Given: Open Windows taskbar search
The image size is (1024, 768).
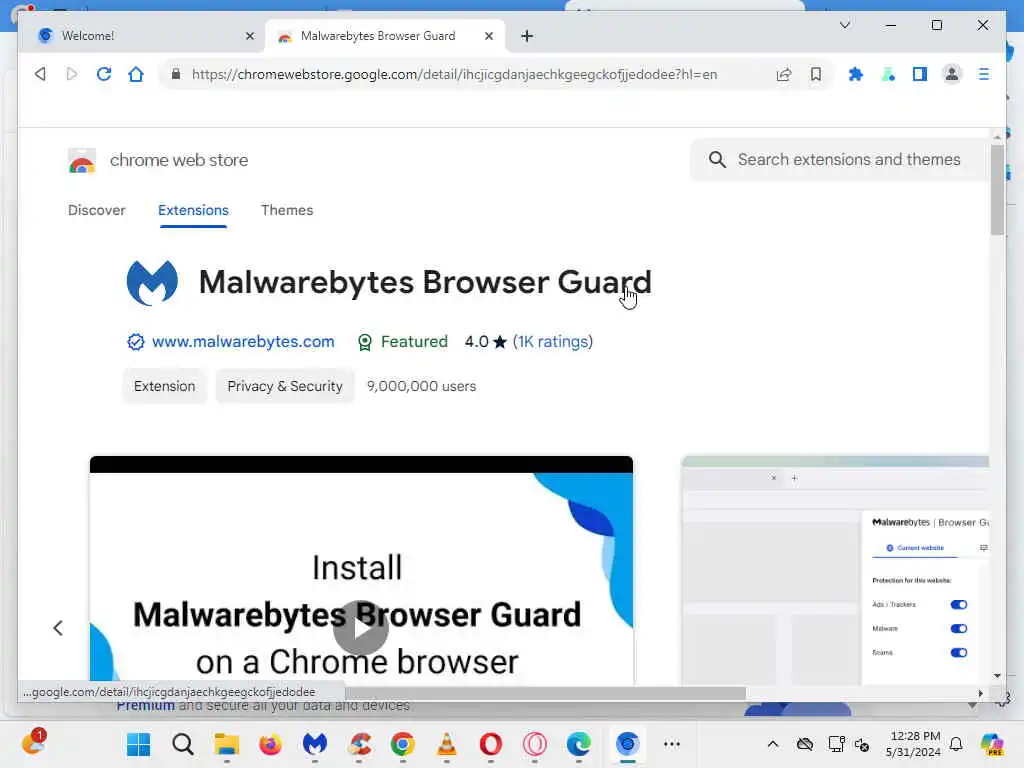Looking at the screenshot, I should [183, 744].
